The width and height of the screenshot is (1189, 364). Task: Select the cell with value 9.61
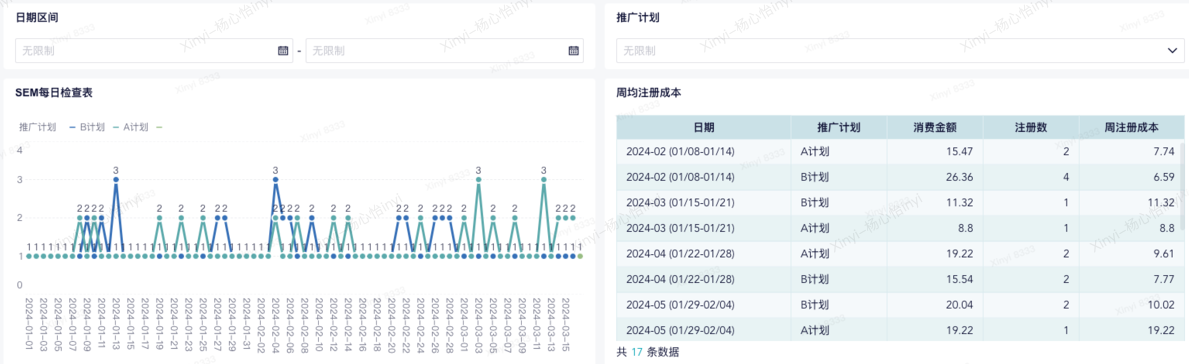click(1131, 254)
